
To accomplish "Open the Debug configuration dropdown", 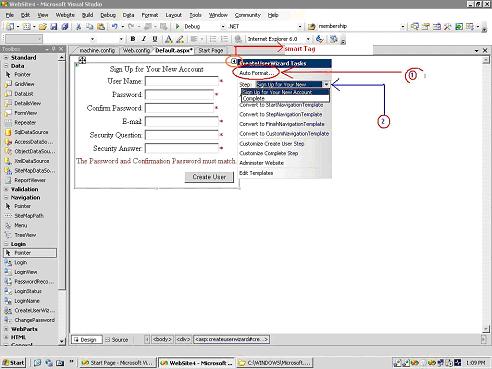I will click(223, 26).
